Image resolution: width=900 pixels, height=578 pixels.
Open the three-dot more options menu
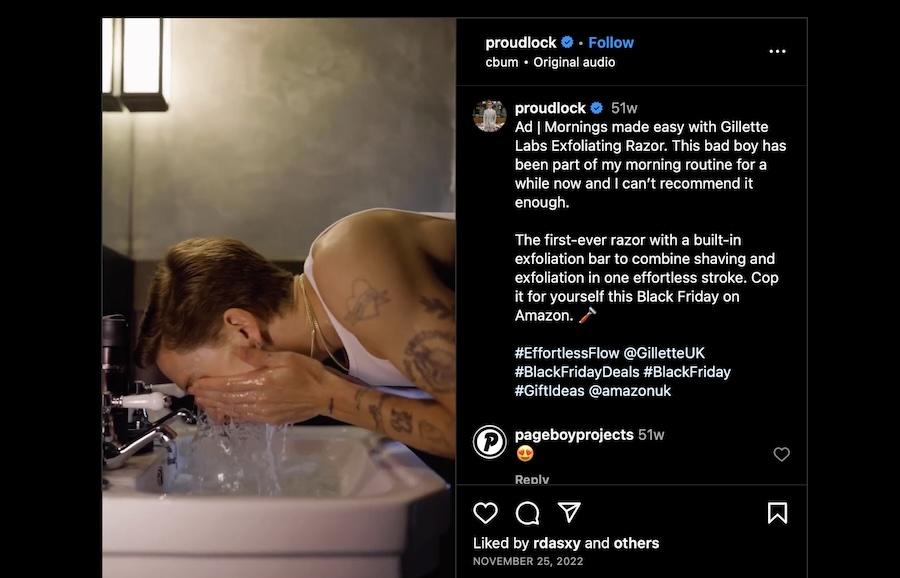click(x=777, y=51)
